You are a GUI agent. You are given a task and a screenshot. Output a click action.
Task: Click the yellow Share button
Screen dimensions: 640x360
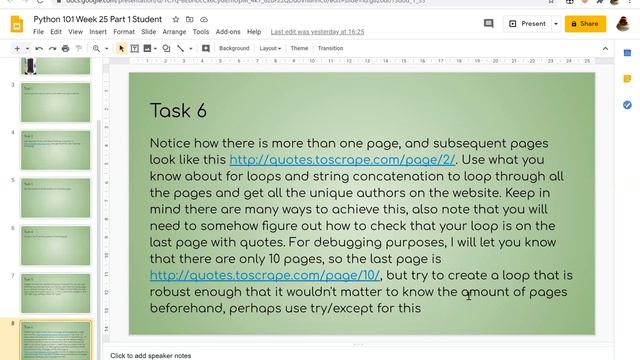pyautogui.click(x=585, y=24)
